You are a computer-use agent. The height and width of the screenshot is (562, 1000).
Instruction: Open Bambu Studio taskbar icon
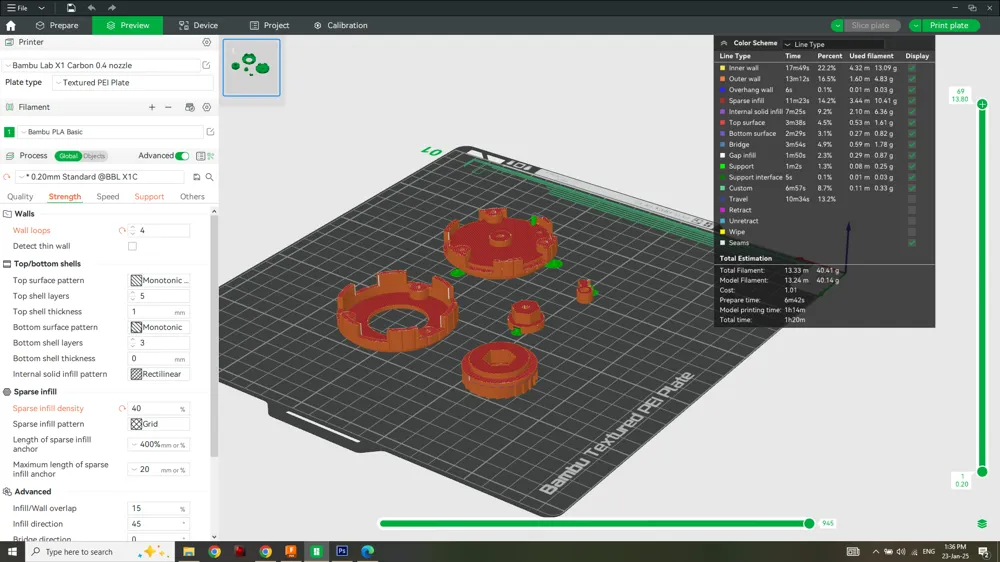coord(316,551)
